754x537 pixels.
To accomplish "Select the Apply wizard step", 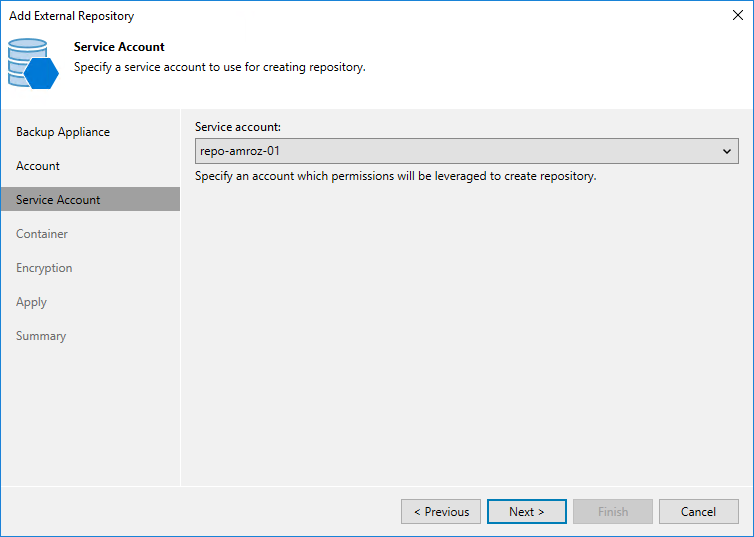I will point(32,302).
